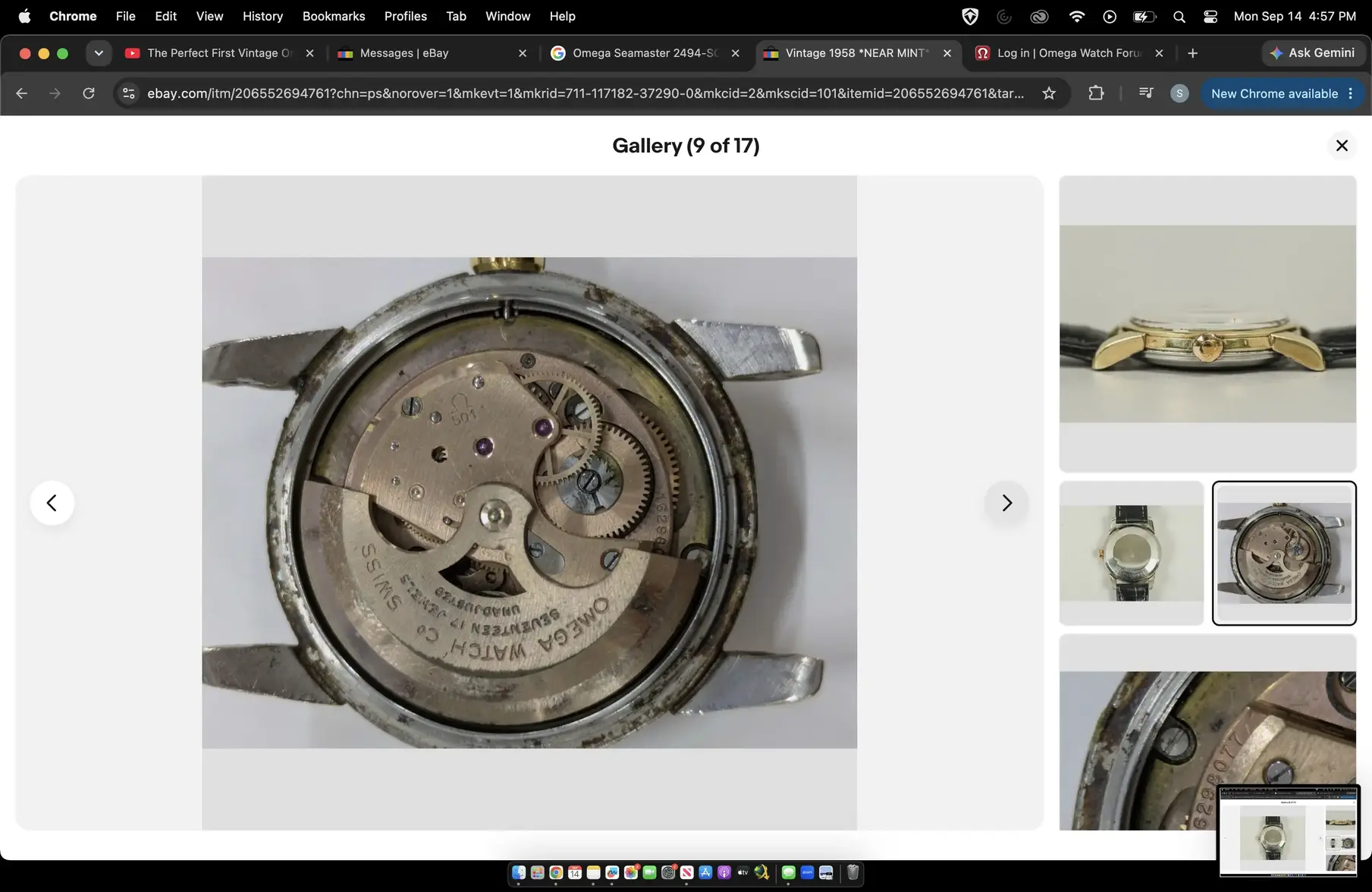Open Zoom from the Dock
The height and width of the screenshot is (892, 1372).
[x=807, y=872]
